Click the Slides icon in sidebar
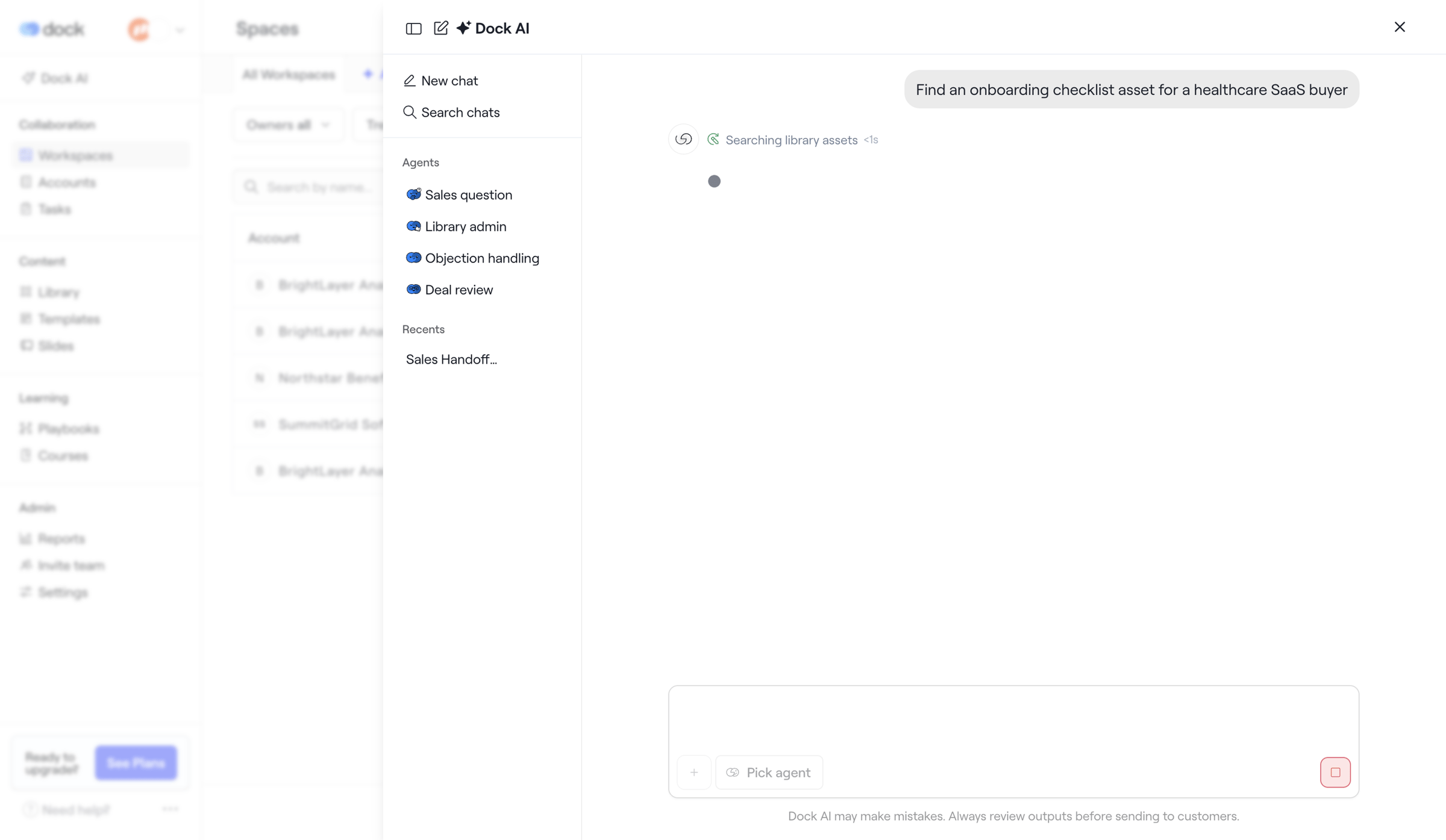Image resolution: width=1446 pixels, height=840 pixels. click(25, 346)
